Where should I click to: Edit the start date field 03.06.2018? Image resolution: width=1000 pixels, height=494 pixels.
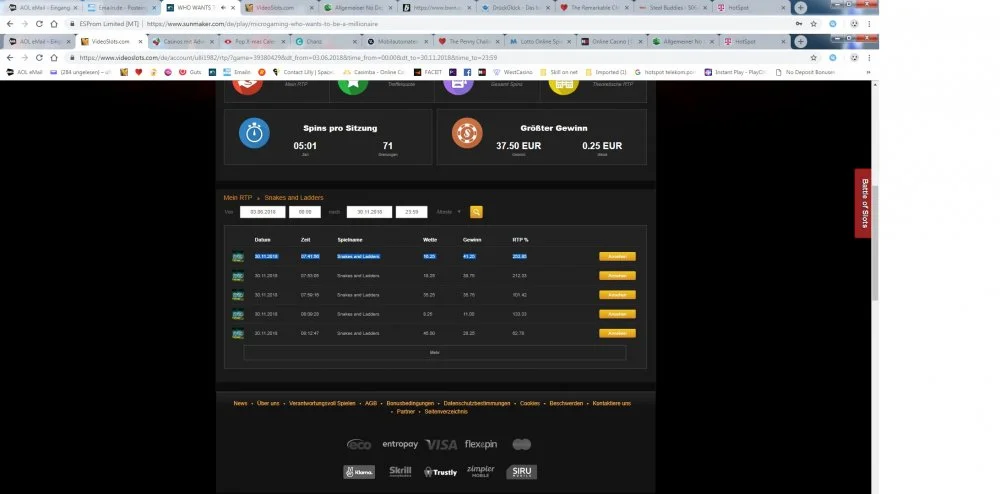262,212
